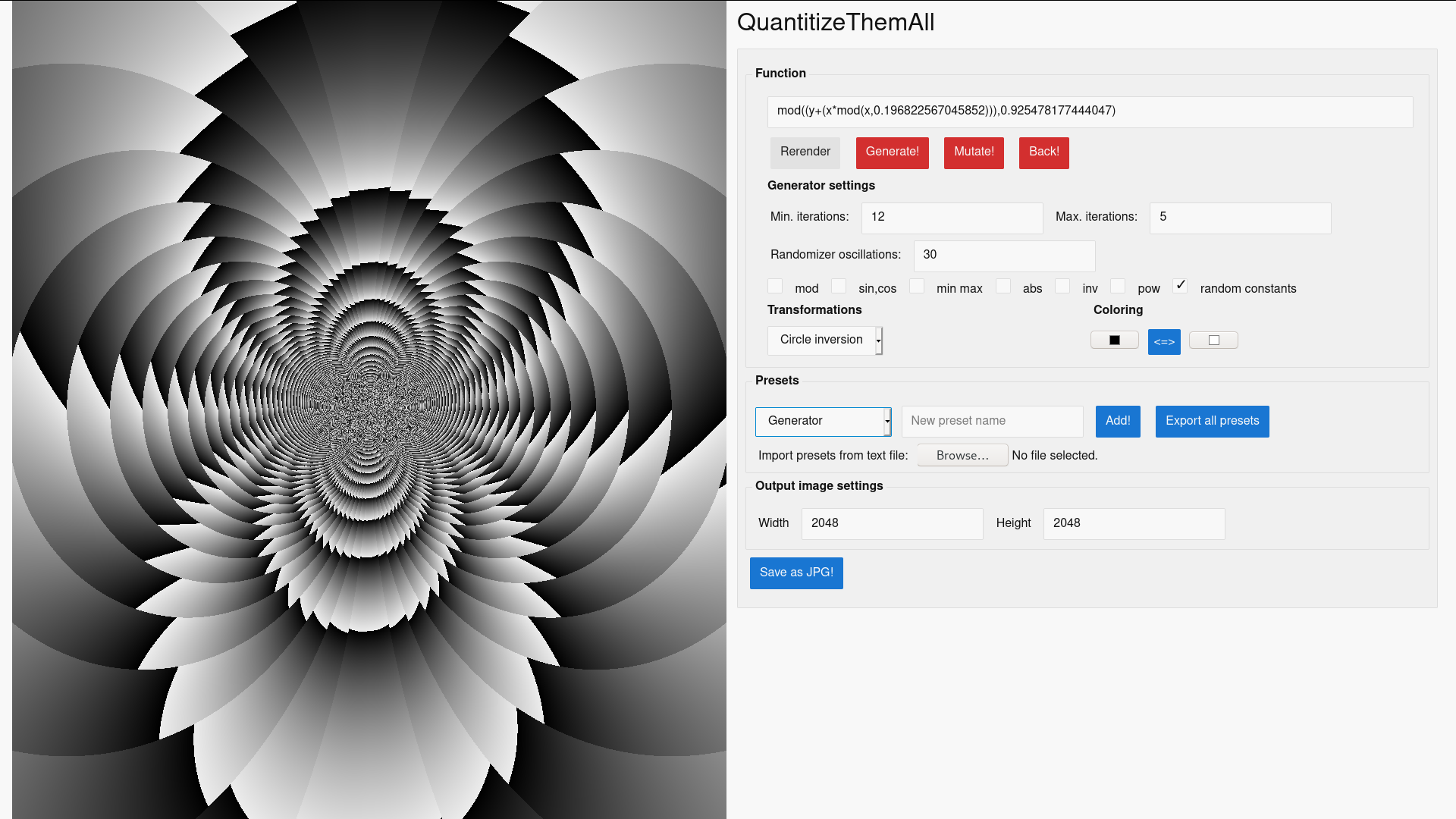Enable the min max checkbox

(x=917, y=286)
